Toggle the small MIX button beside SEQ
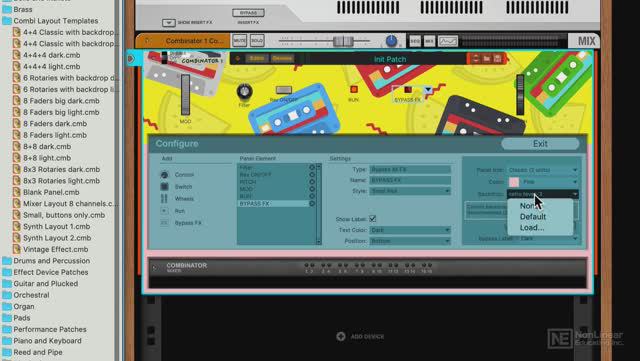This screenshot has width=640, height=361. [429, 41]
